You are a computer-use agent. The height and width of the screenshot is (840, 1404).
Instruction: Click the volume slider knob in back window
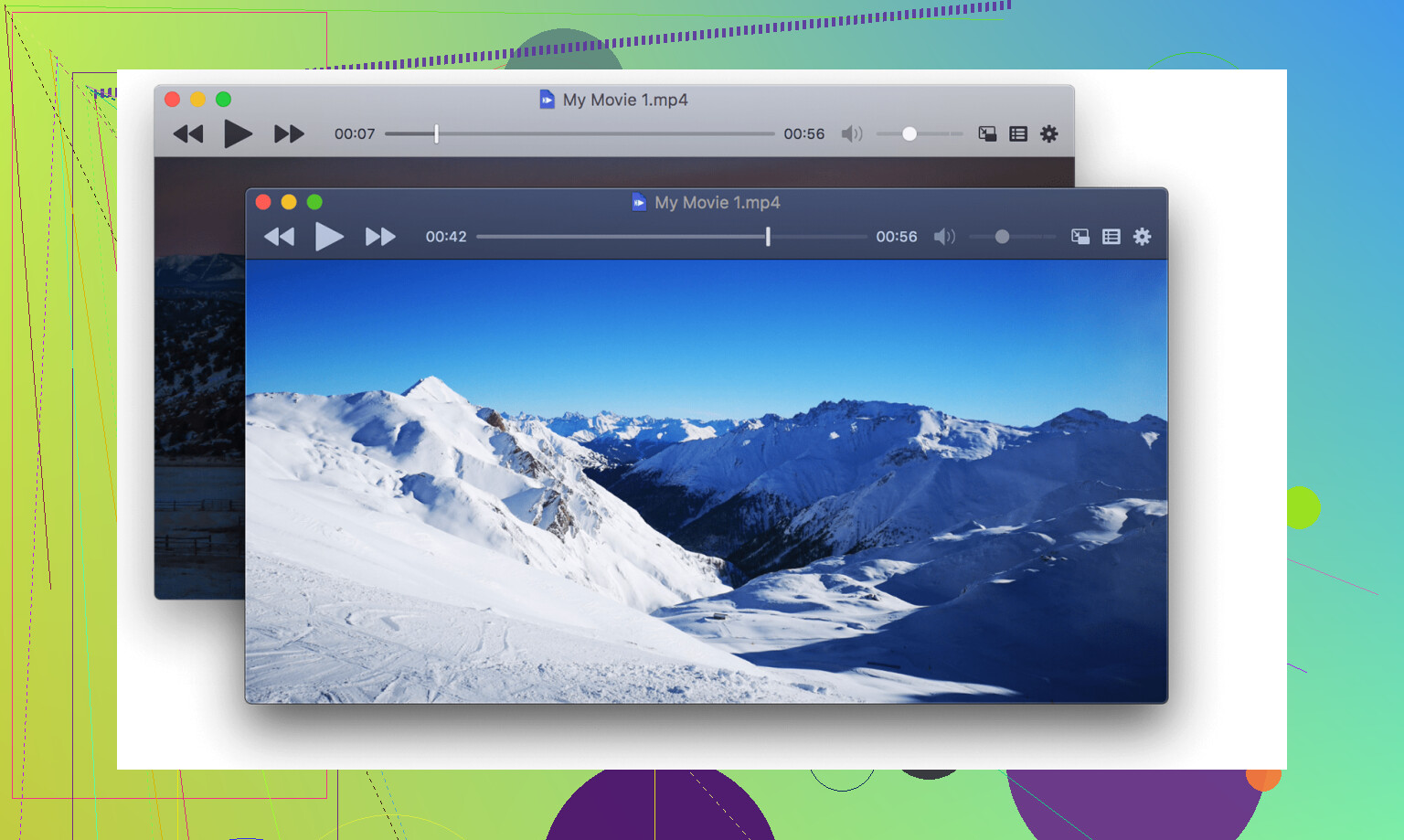point(909,134)
